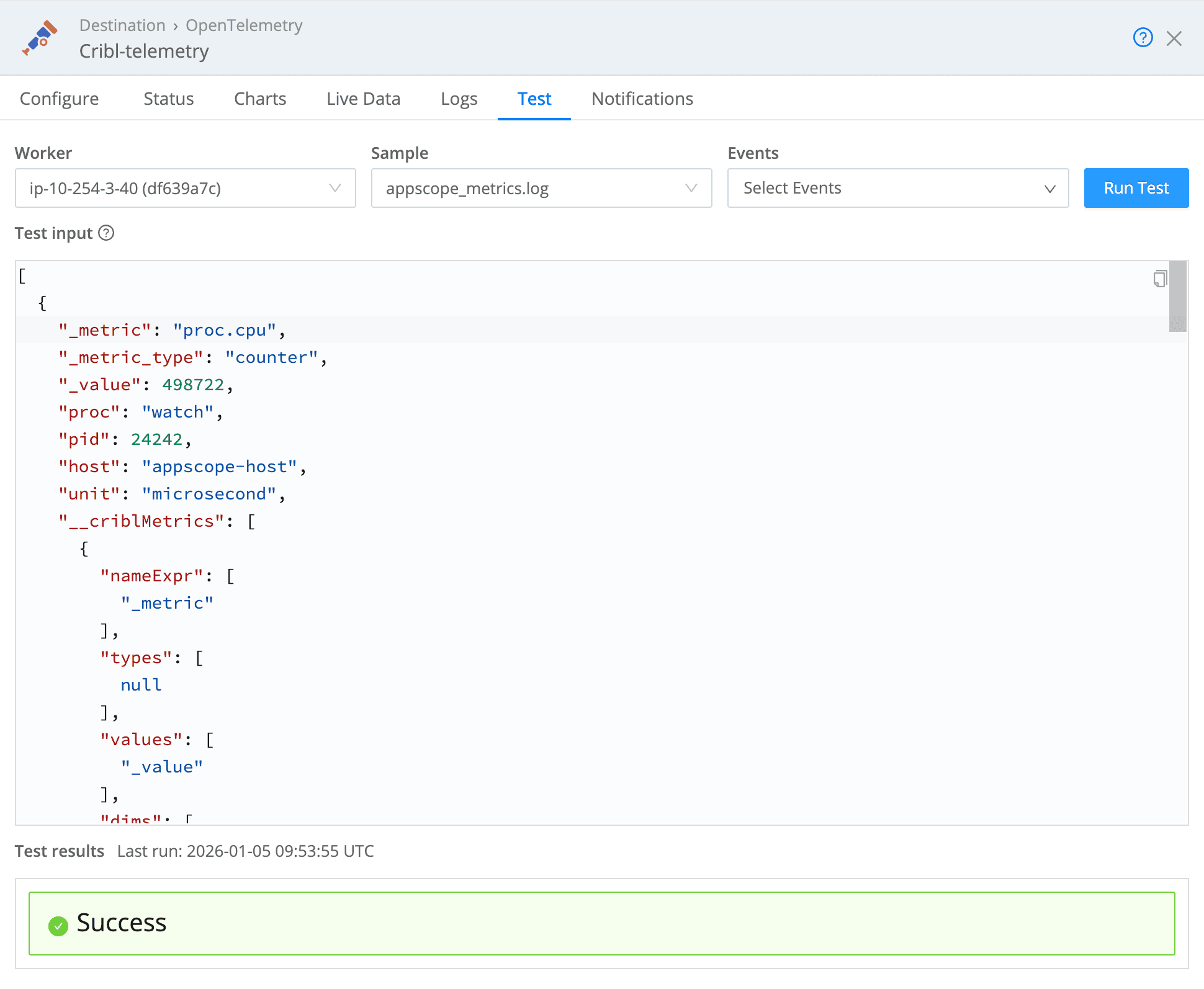Click the Success result banner
Image resolution: width=1204 pixels, height=989 pixels.
tap(601, 923)
